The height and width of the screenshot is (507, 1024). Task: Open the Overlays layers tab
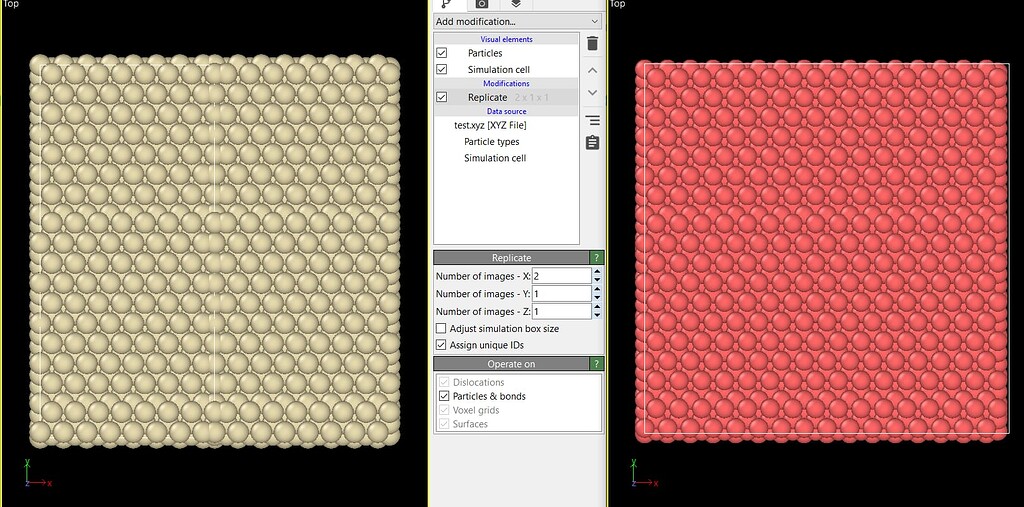516,4
